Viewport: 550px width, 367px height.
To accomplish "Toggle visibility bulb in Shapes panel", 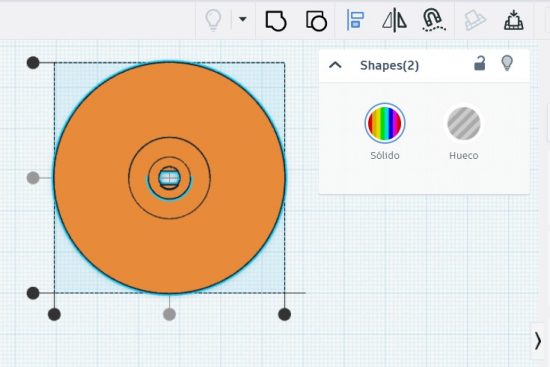I will click(507, 63).
